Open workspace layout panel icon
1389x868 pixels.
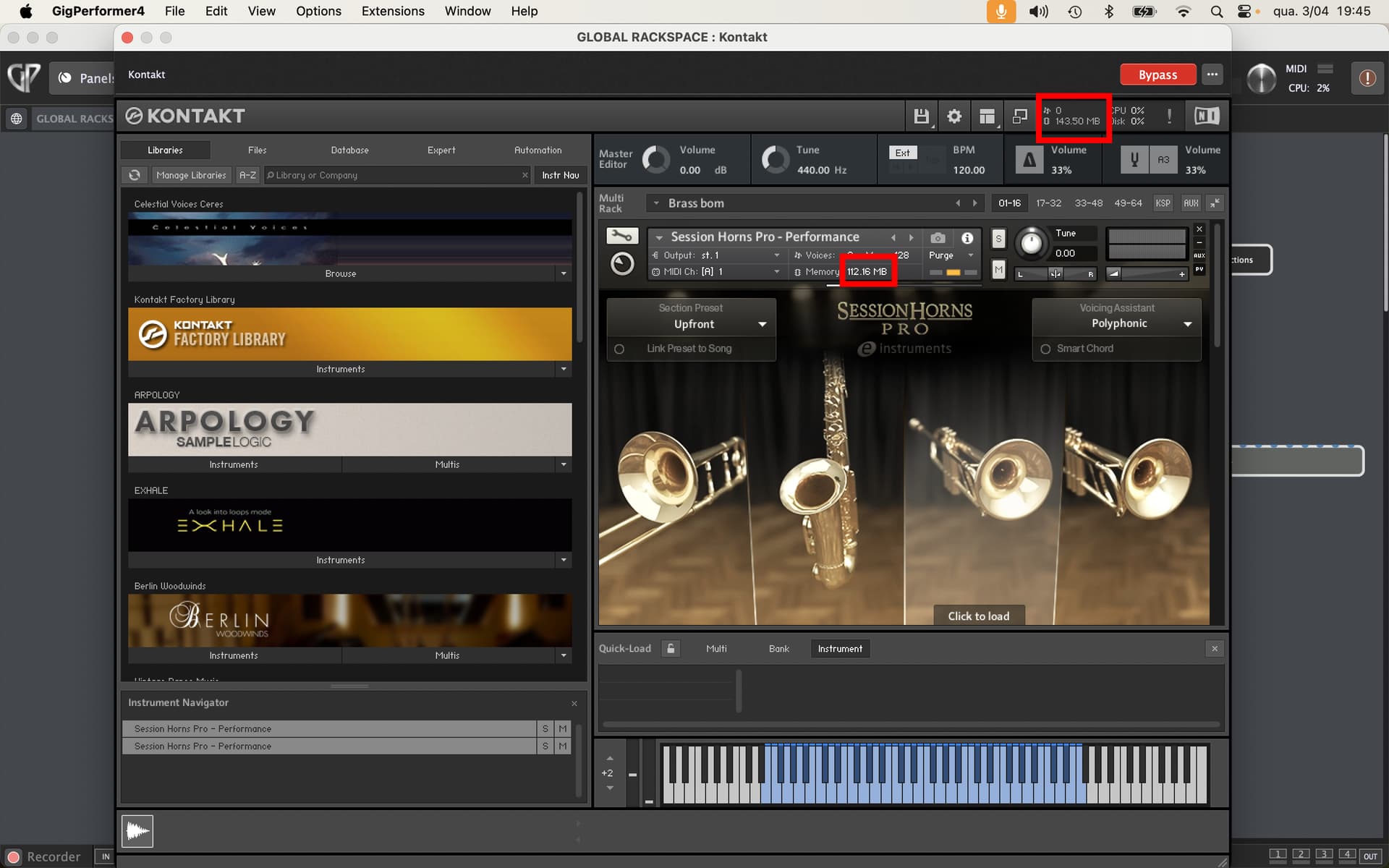[987, 116]
